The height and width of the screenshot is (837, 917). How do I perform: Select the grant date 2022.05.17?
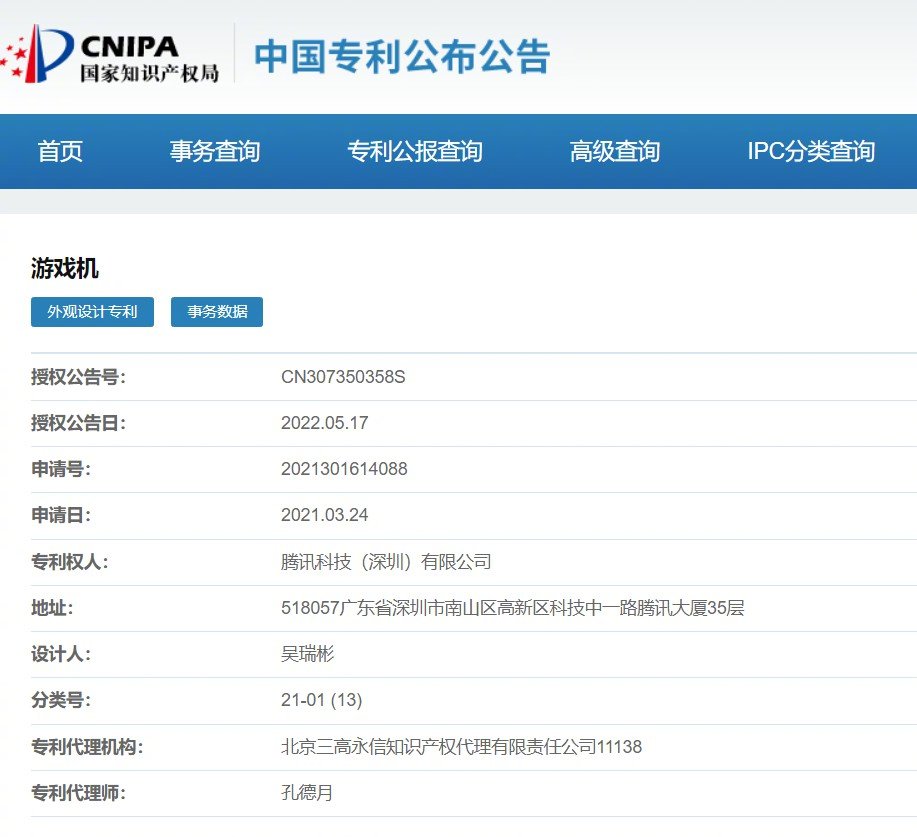[324, 423]
